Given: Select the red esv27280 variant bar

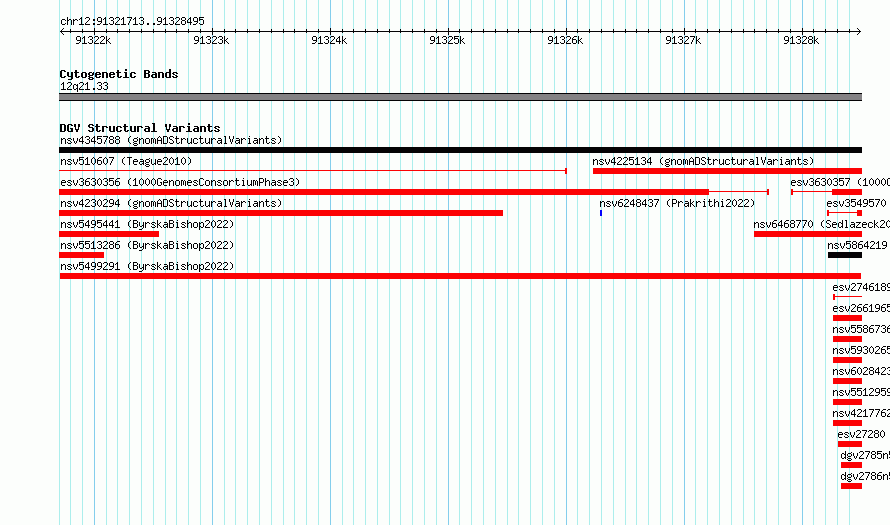Looking at the screenshot, I should pos(850,444).
